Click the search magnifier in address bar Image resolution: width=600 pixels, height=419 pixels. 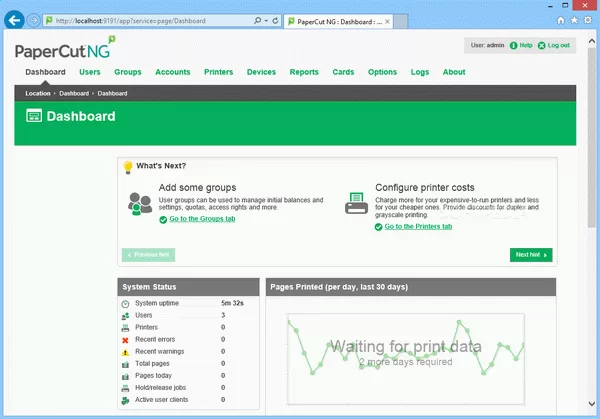[x=258, y=20]
